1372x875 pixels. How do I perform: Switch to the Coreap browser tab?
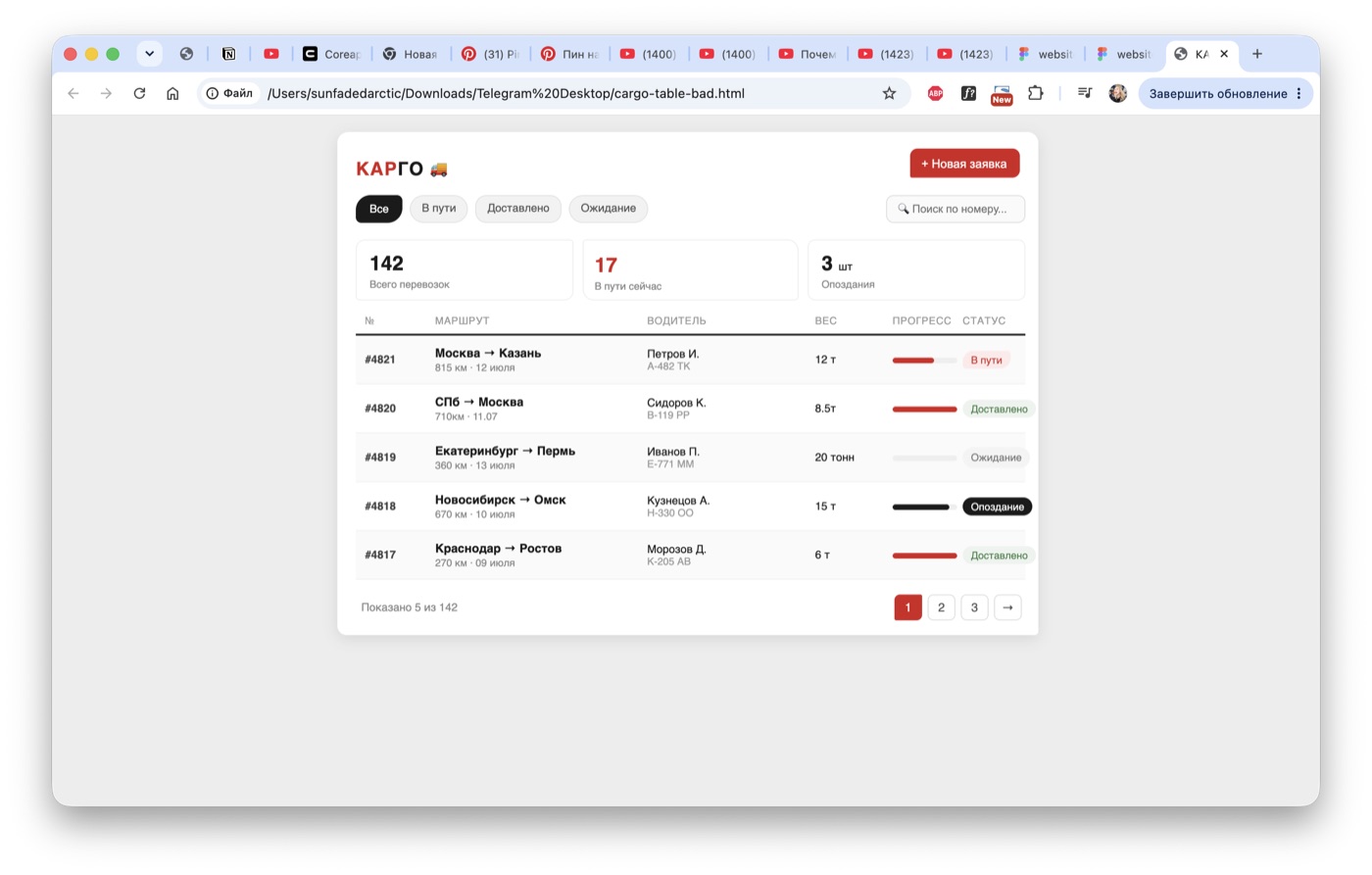pos(332,54)
